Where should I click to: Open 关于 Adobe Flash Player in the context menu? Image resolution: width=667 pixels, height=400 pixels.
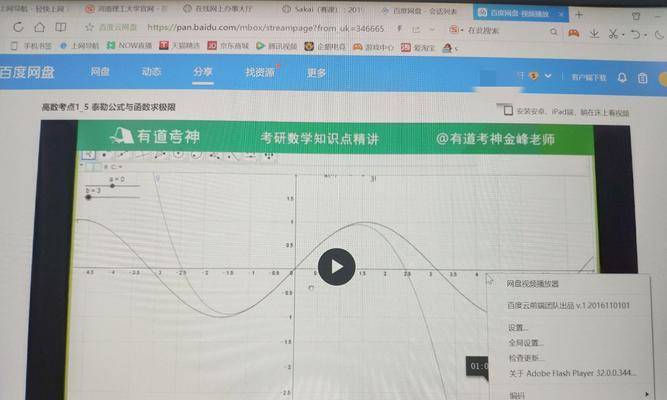(x=573, y=373)
